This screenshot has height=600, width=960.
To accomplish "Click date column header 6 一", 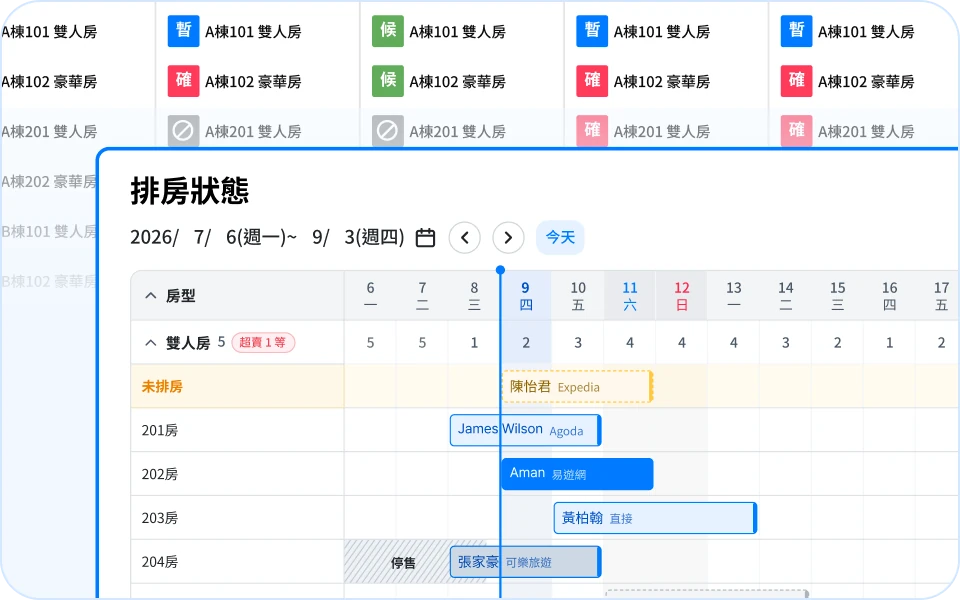I will [x=370, y=295].
